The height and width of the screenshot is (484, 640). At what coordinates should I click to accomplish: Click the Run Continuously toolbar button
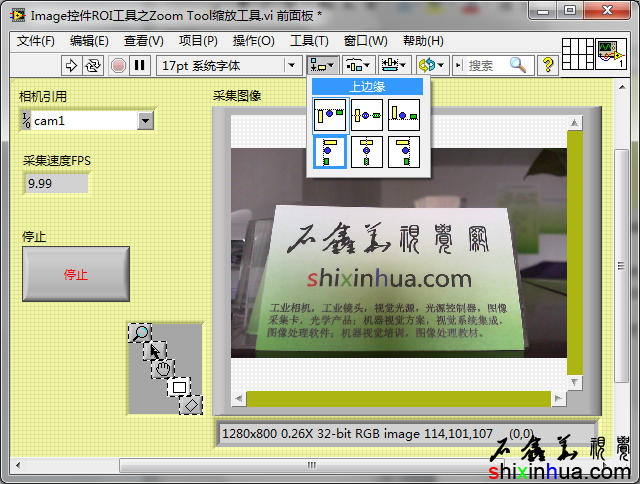pos(93,65)
